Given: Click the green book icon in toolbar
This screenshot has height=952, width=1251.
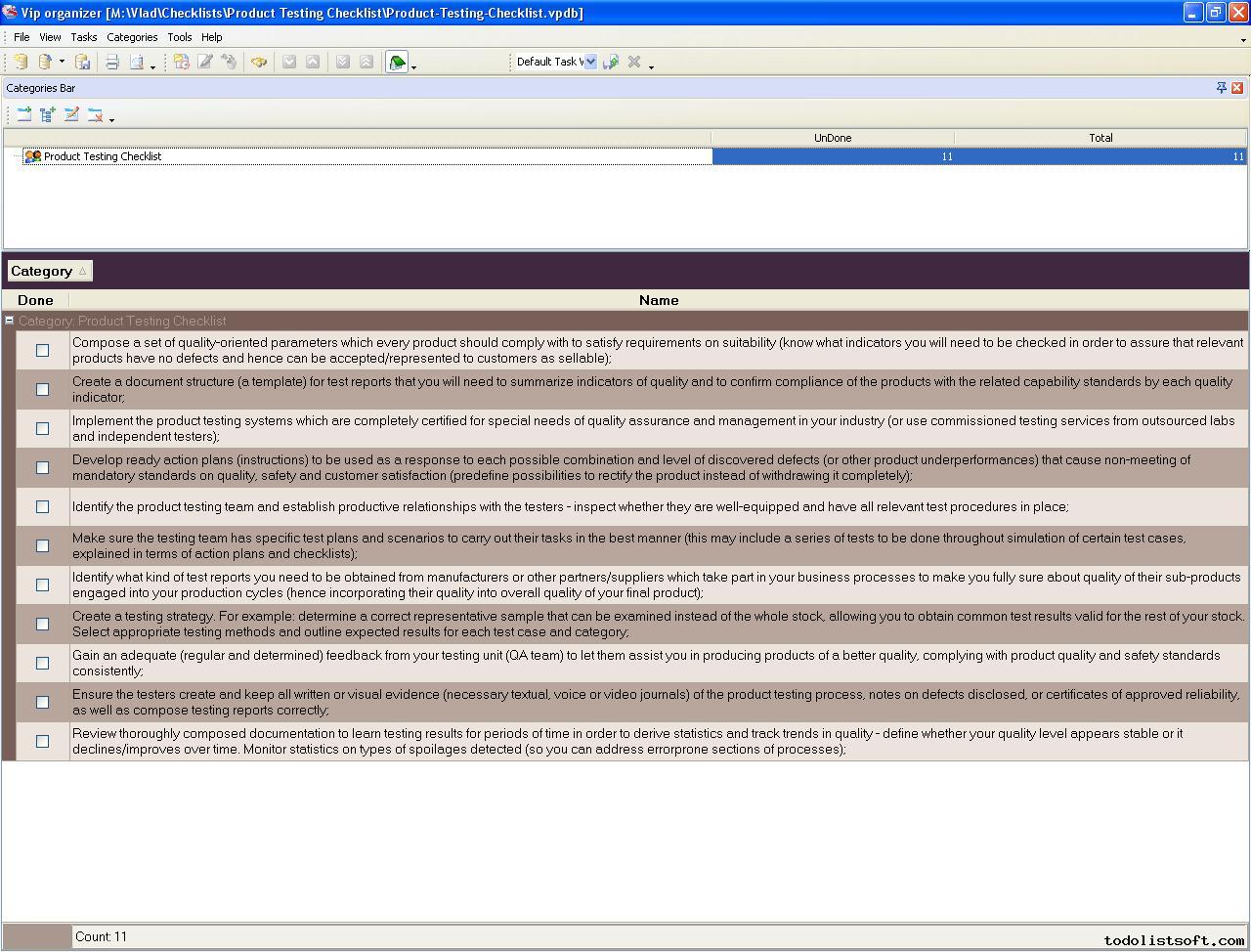Looking at the screenshot, I should [x=397, y=62].
